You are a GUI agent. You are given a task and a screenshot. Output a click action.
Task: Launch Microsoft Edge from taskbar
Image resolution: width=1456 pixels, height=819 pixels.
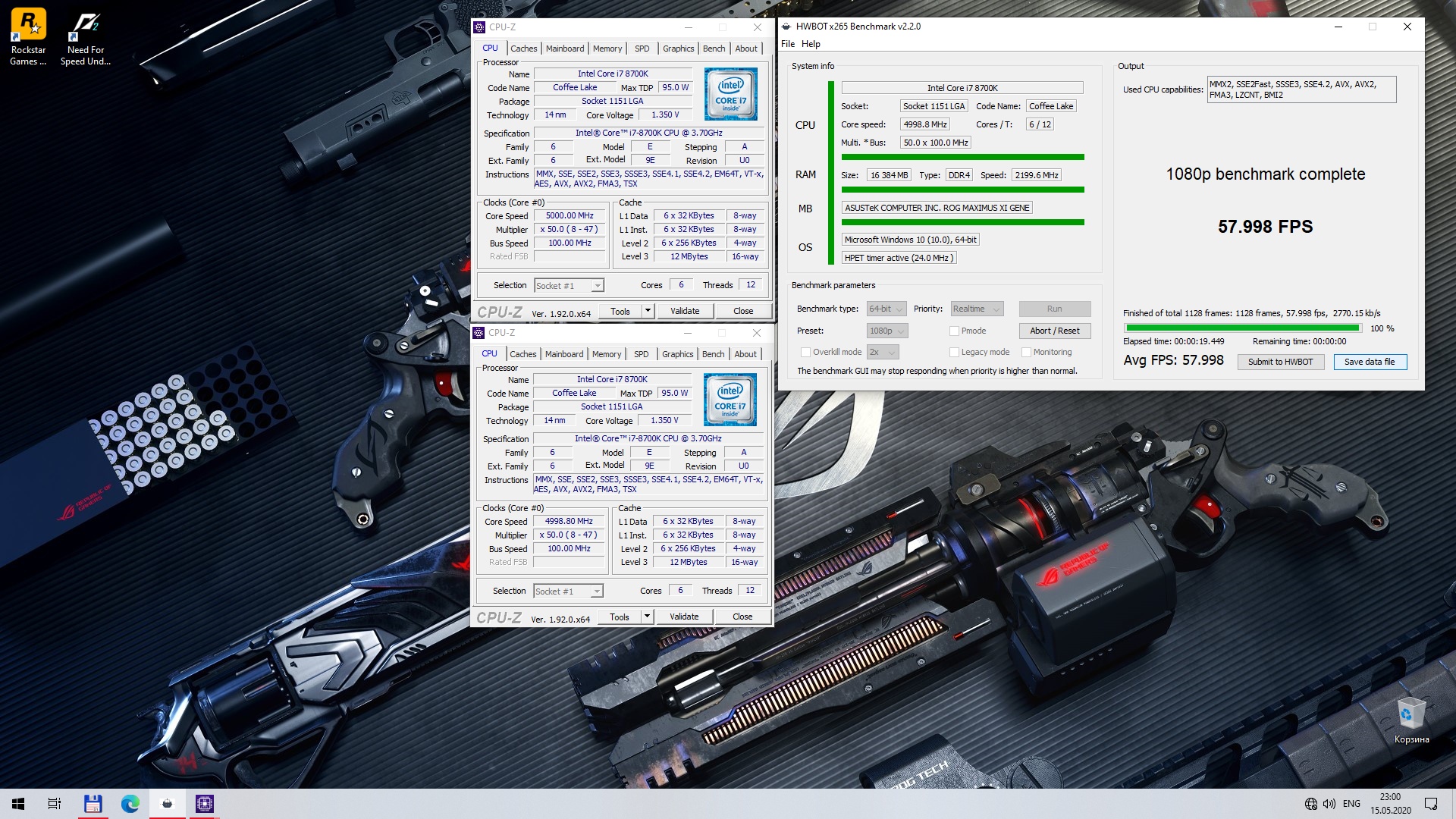coord(130,804)
